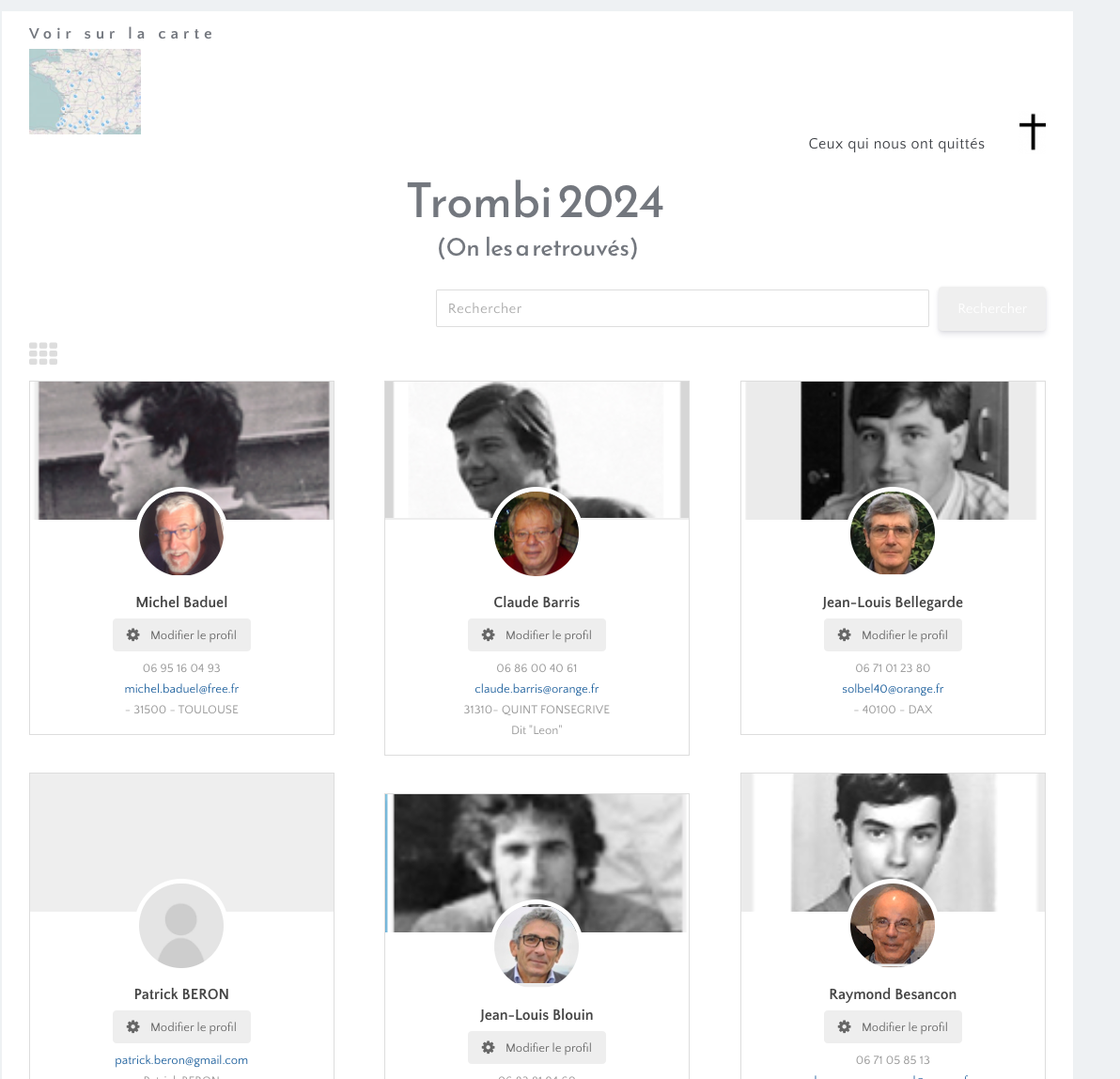Click gear icon on Michel Baduel's card
The image size is (1120, 1079).
(132, 634)
